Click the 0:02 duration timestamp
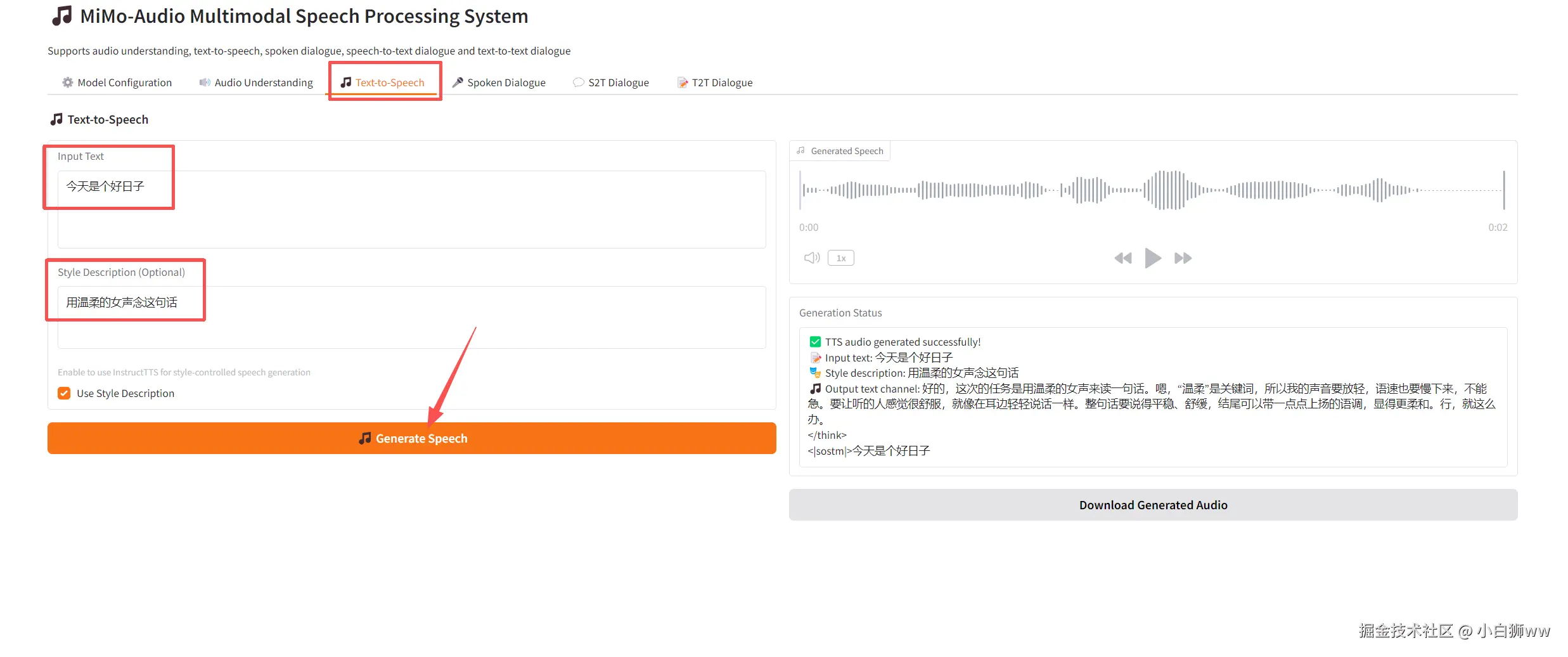Screen dimensions: 1568x657 point(1498,227)
